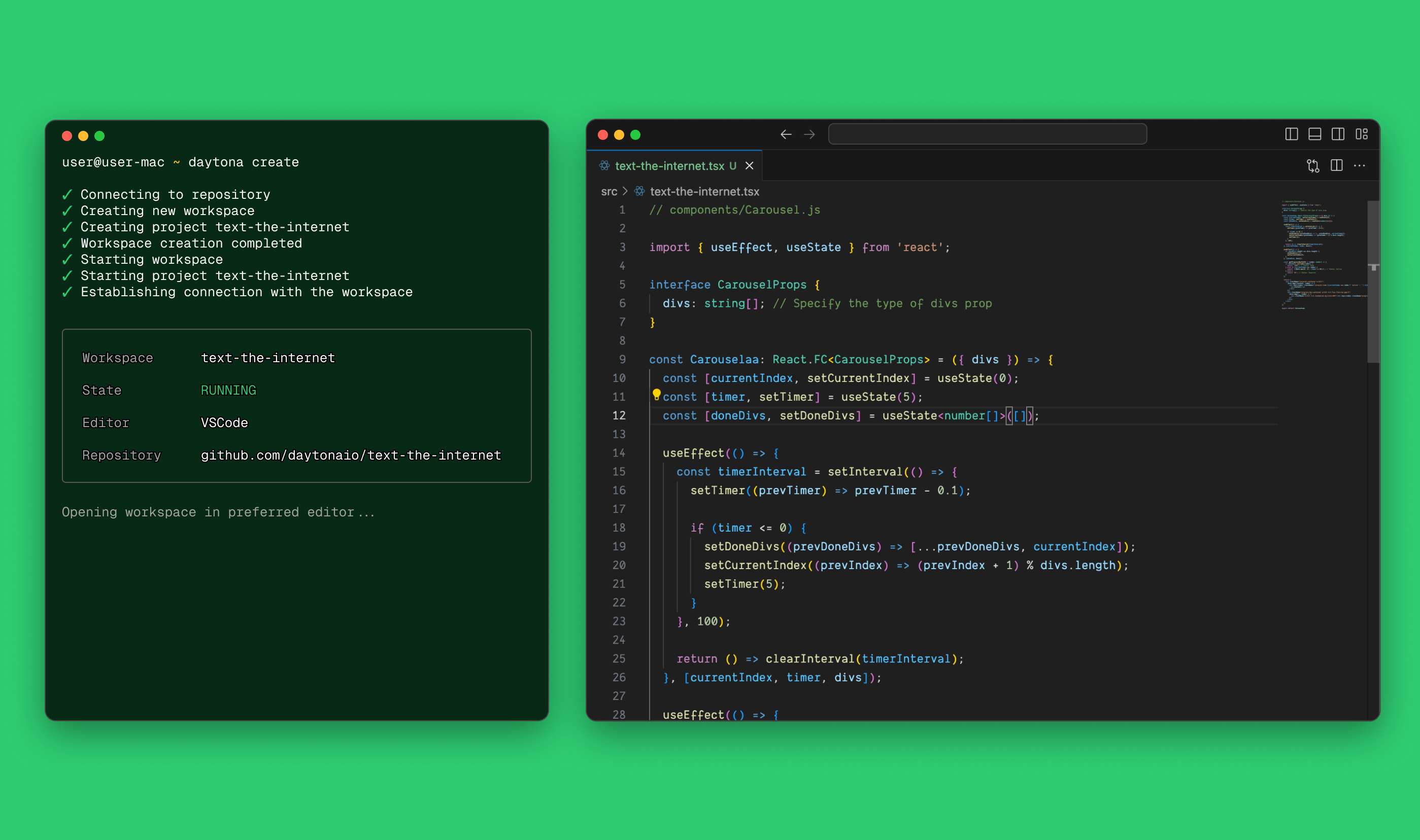Open customize layout icon
Viewport: 1420px width, 840px height.
[1361, 134]
